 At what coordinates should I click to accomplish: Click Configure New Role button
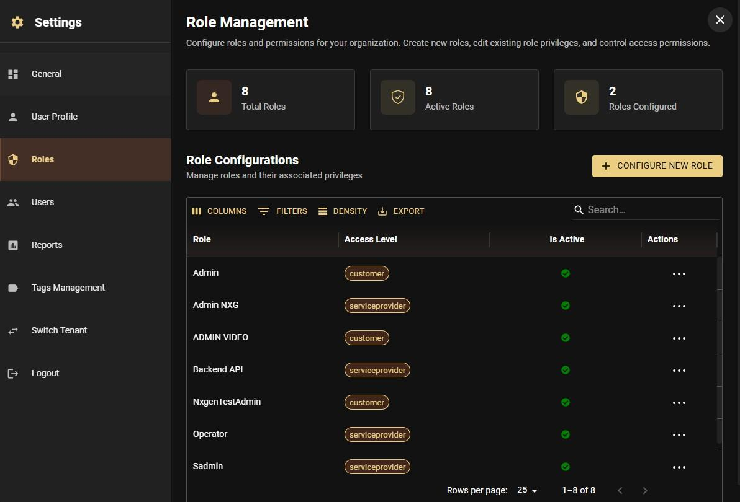tap(657, 166)
